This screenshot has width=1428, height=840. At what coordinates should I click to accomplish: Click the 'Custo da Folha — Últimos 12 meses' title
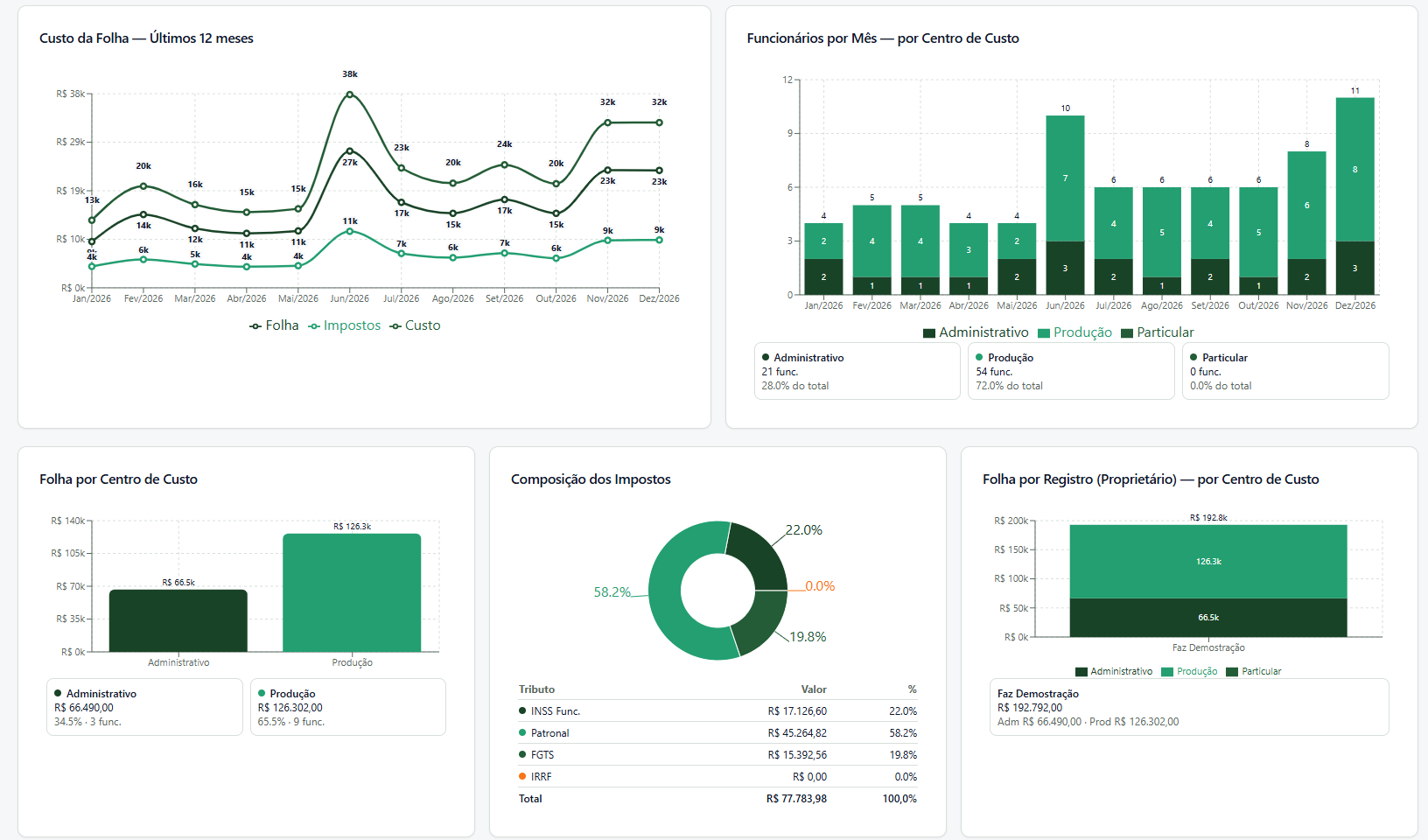(x=146, y=38)
